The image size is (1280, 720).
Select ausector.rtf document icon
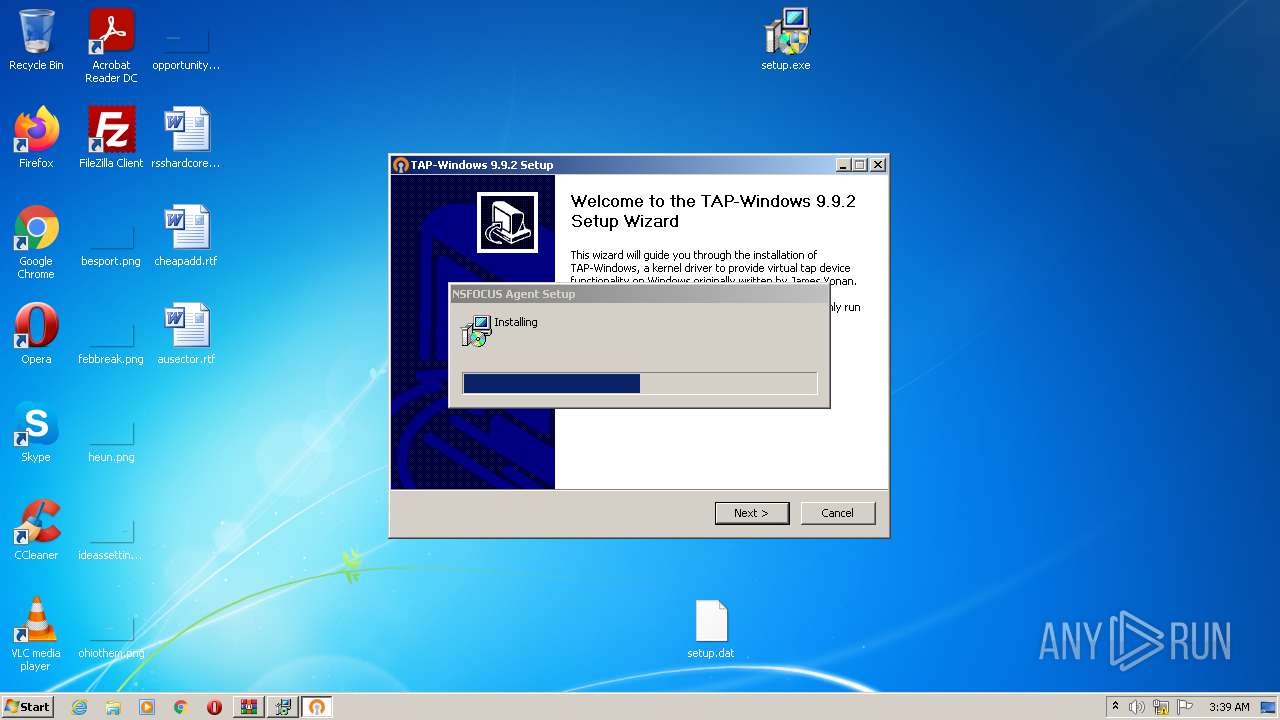(186, 334)
